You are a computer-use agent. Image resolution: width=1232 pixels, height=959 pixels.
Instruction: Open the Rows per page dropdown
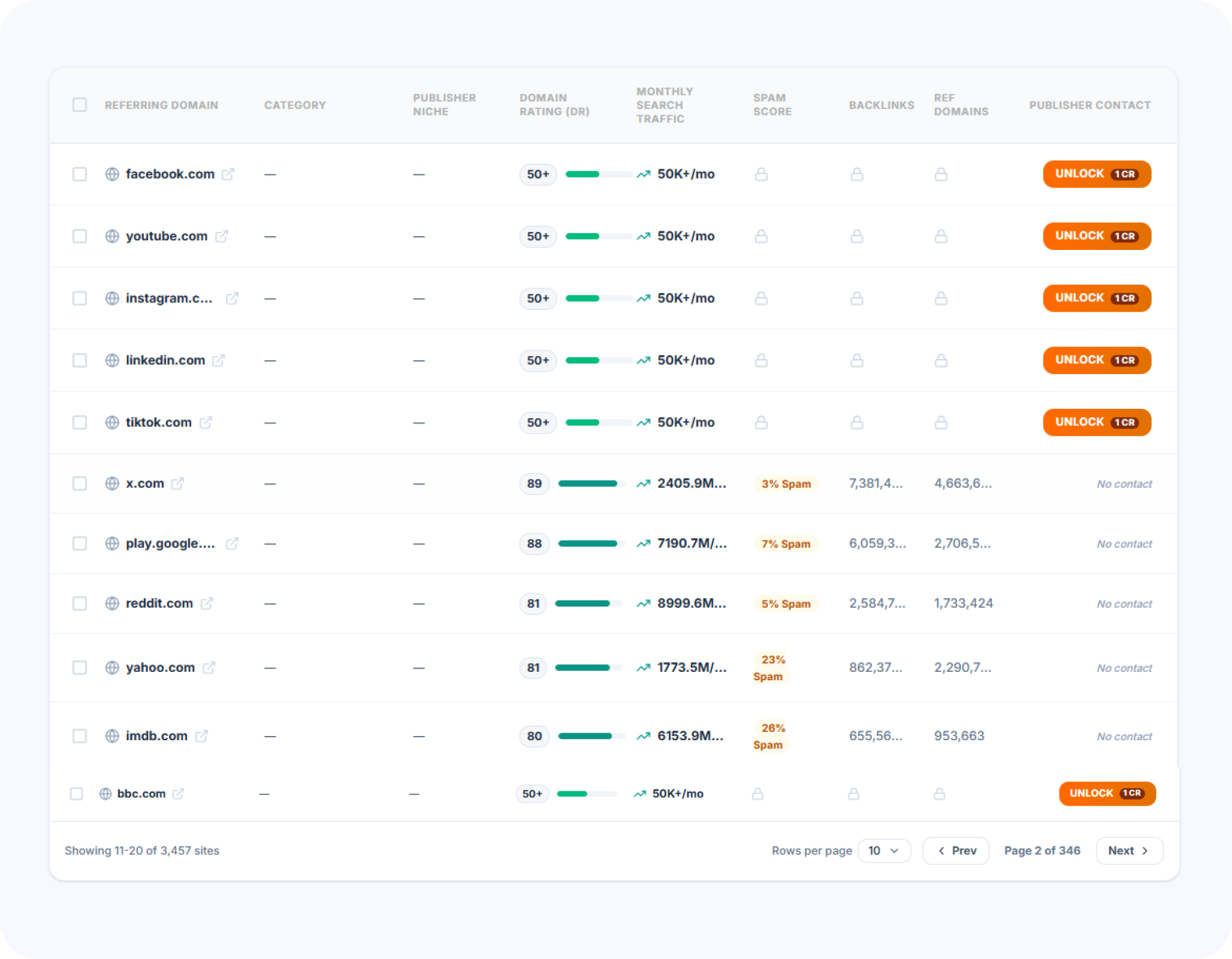click(884, 851)
